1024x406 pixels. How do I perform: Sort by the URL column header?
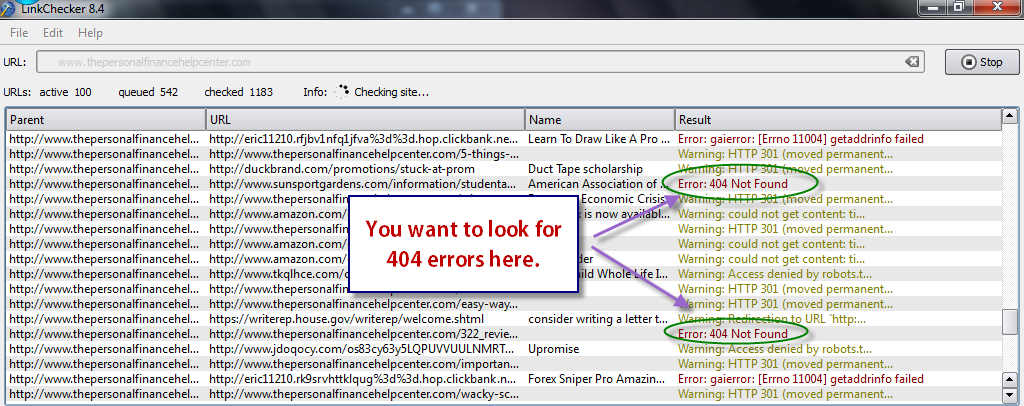point(364,120)
